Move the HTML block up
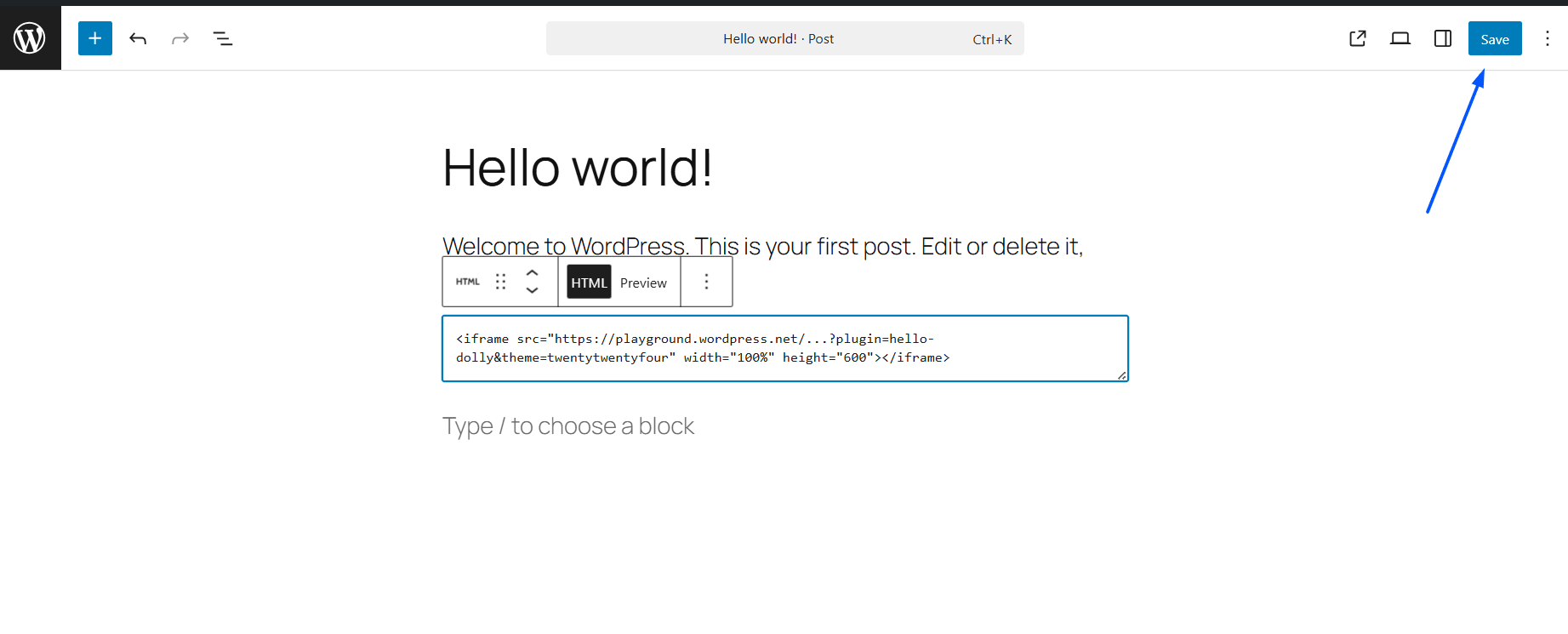This screenshot has width=1568, height=634. point(533,273)
